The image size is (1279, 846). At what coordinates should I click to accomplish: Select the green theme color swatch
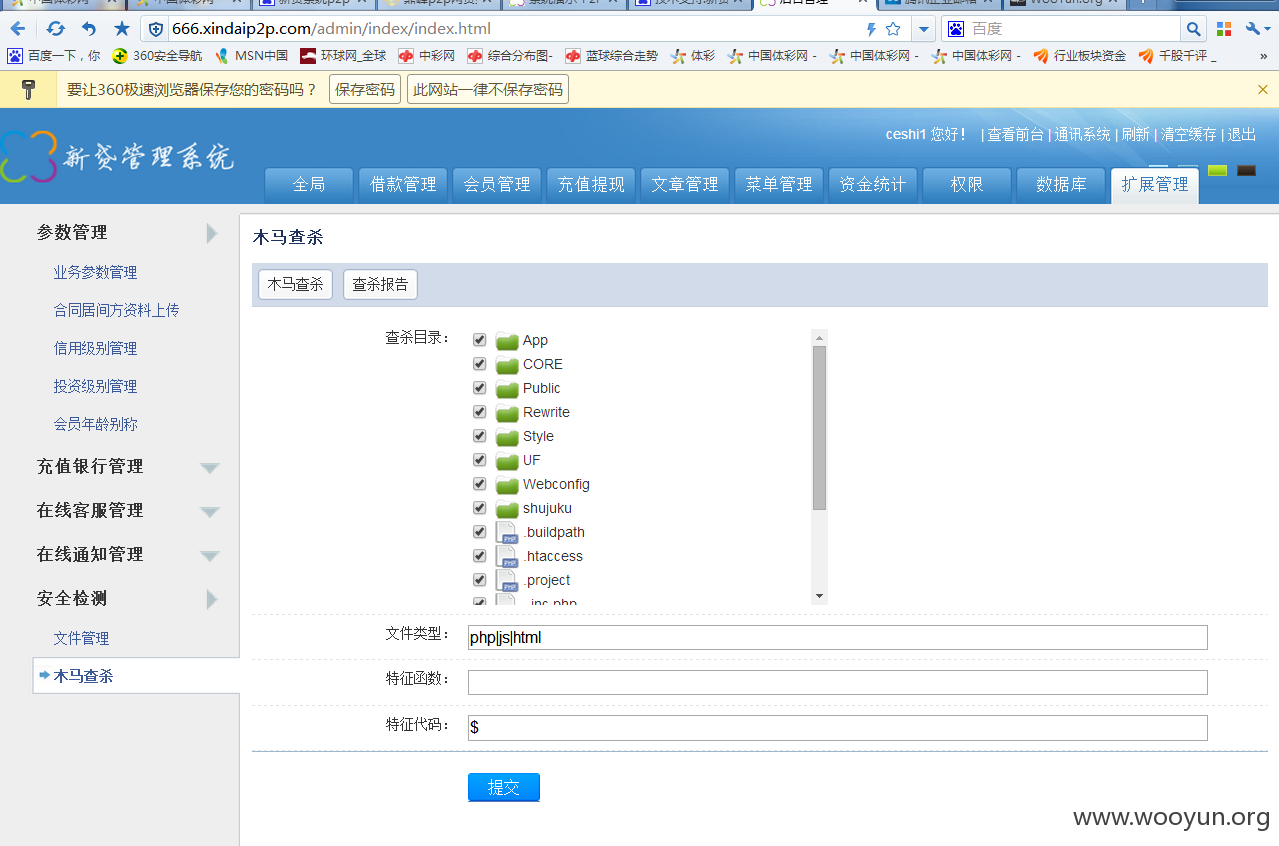click(1217, 170)
